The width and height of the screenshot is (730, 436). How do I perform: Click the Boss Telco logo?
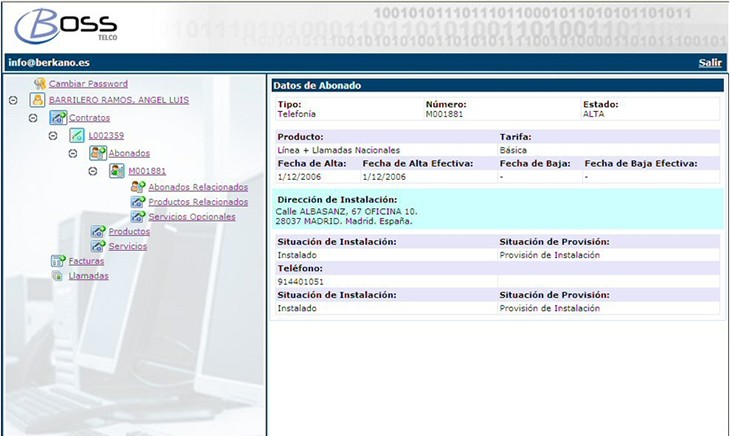67,25
